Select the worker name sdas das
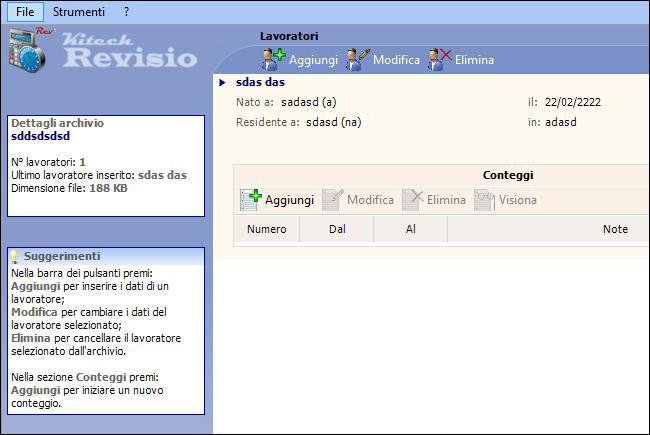The image size is (650, 435). (x=262, y=83)
